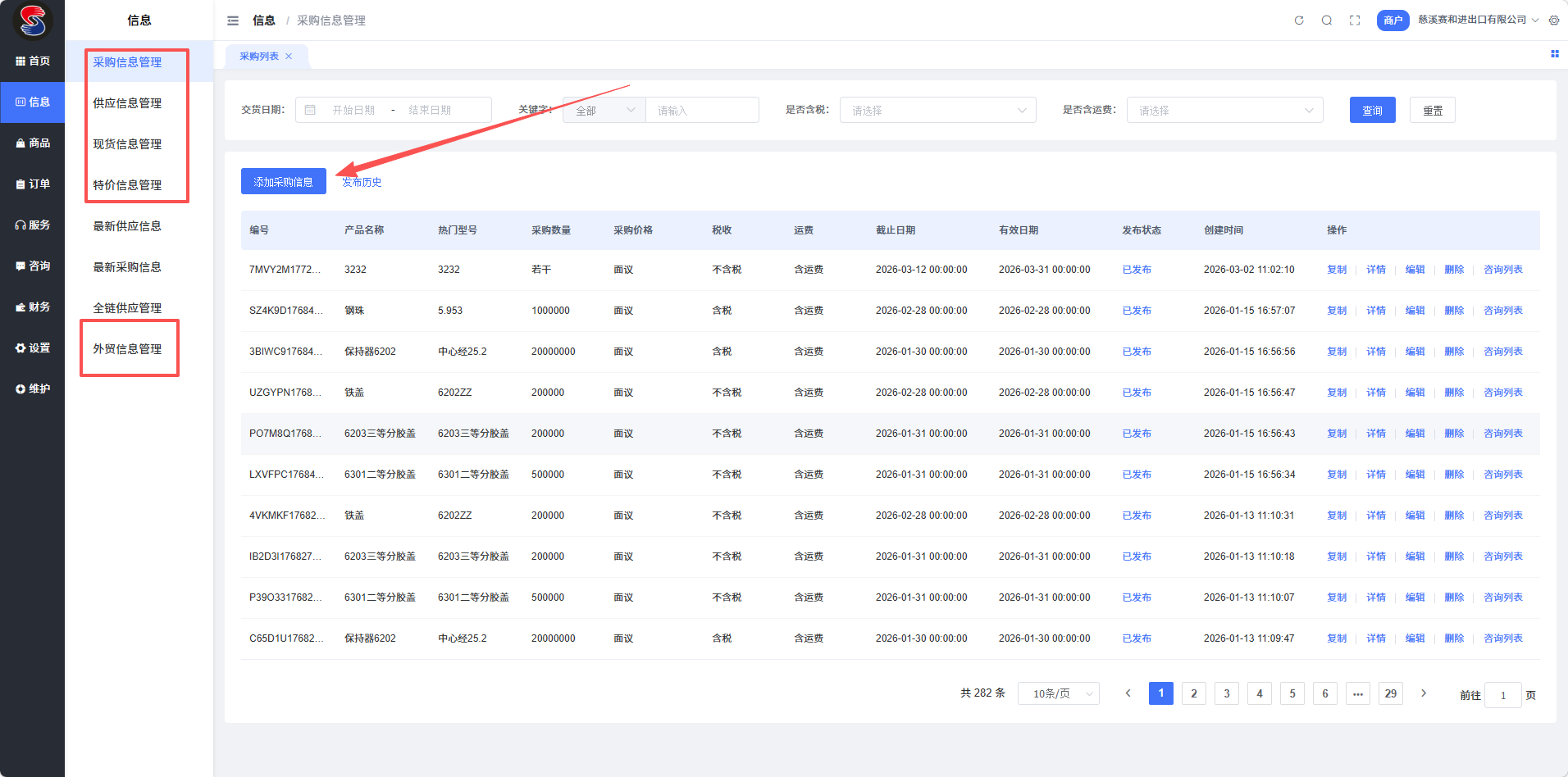Expand the 是否含税 dropdown
Image resolution: width=1568 pixels, height=777 pixels.
point(937,111)
